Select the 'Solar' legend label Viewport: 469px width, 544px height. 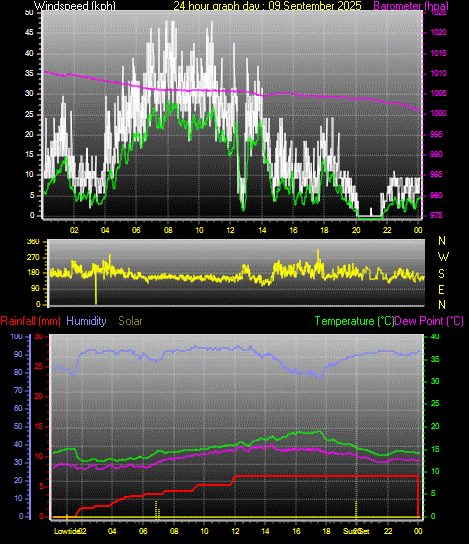(130, 321)
